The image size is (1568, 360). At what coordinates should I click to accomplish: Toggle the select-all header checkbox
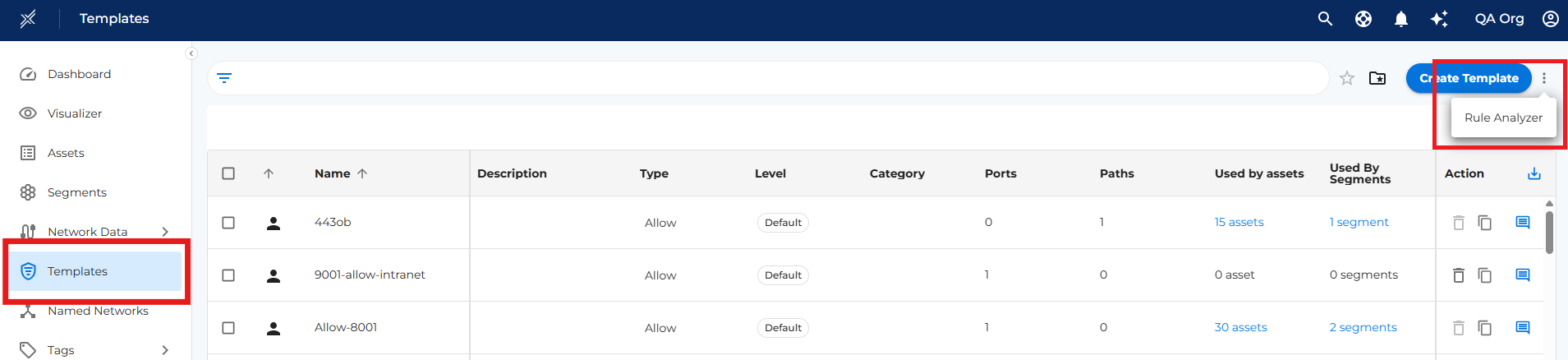click(228, 173)
